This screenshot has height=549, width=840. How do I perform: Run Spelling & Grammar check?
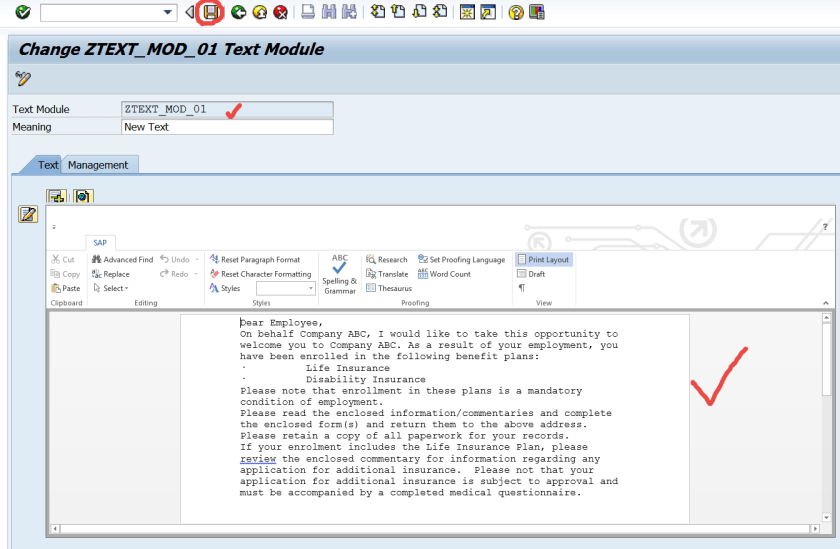[340, 274]
